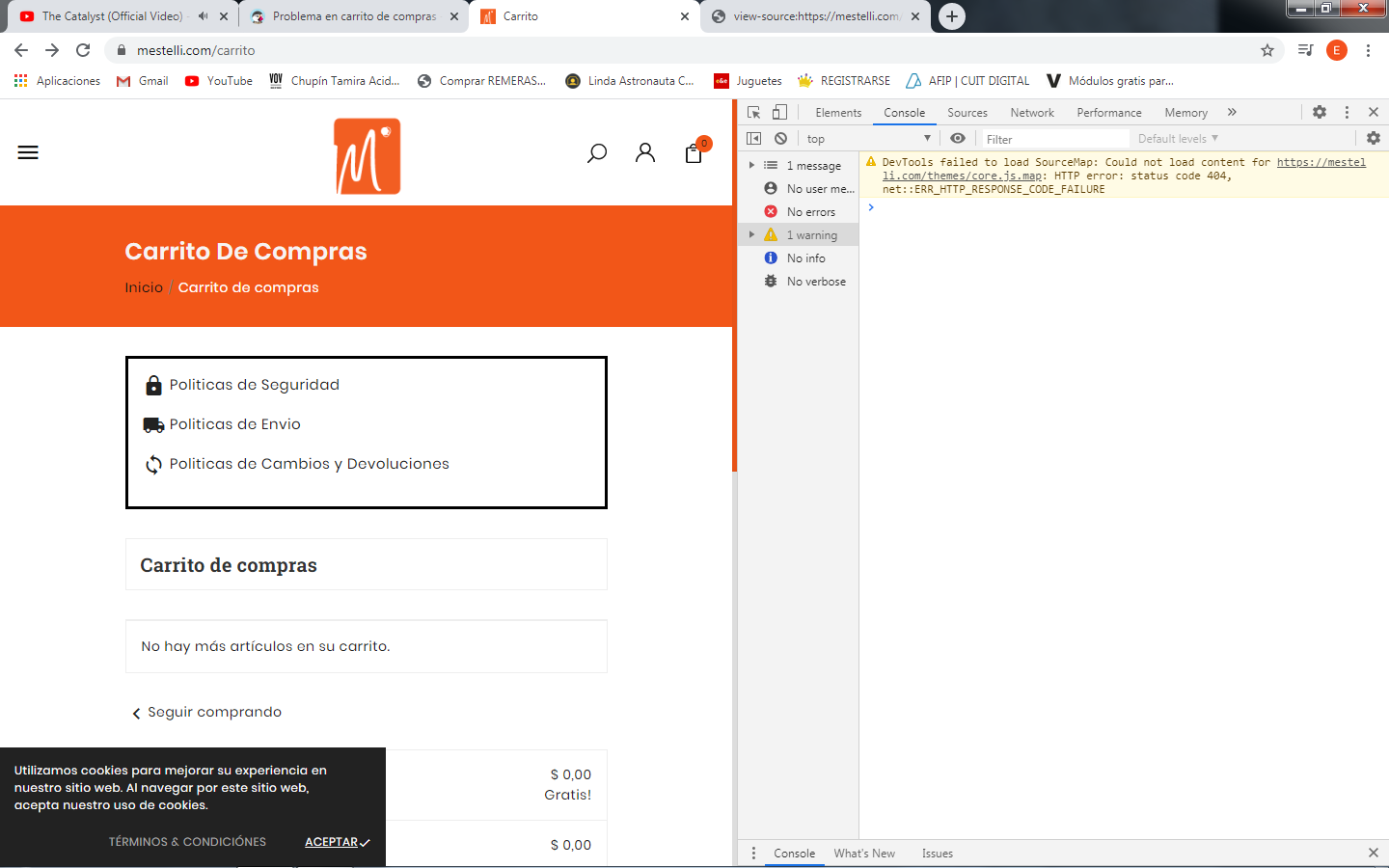Open the Issues drawer tab

coord(937,854)
